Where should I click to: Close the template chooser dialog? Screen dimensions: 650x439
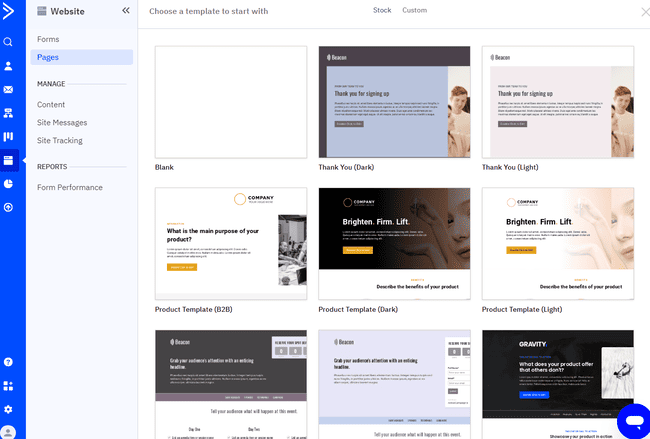644,12
